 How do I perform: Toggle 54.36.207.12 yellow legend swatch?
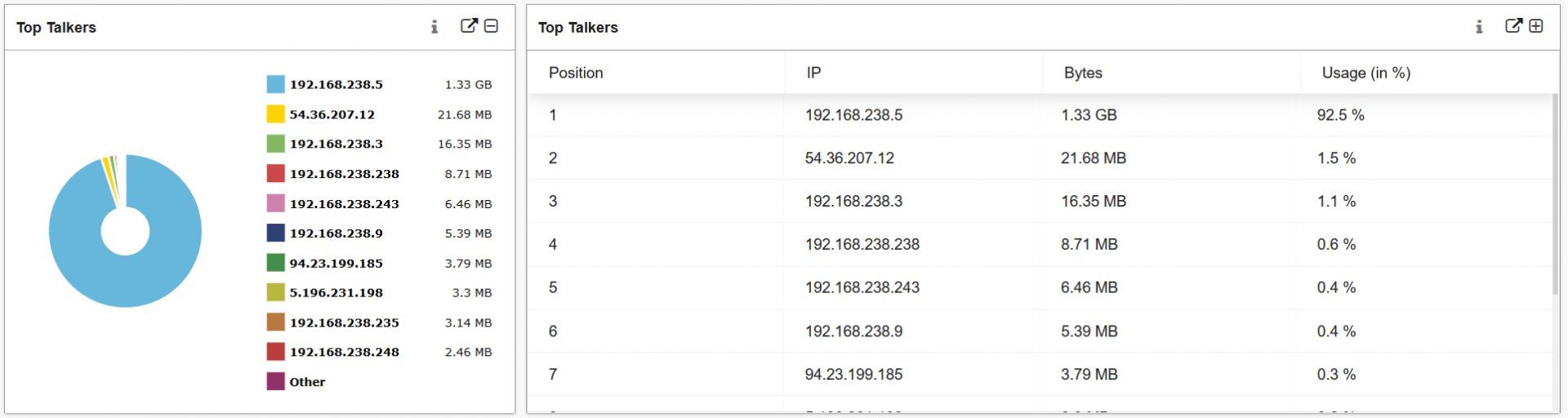(276, 114)
